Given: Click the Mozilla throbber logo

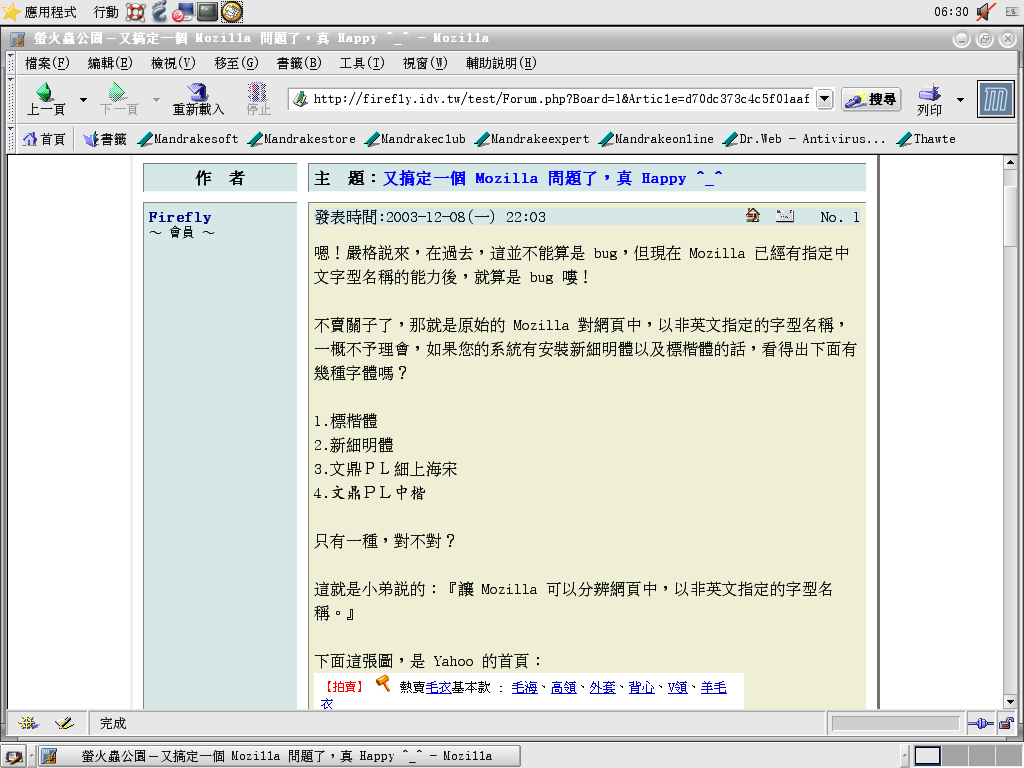Looking at the screenshot, I should 995,99.
